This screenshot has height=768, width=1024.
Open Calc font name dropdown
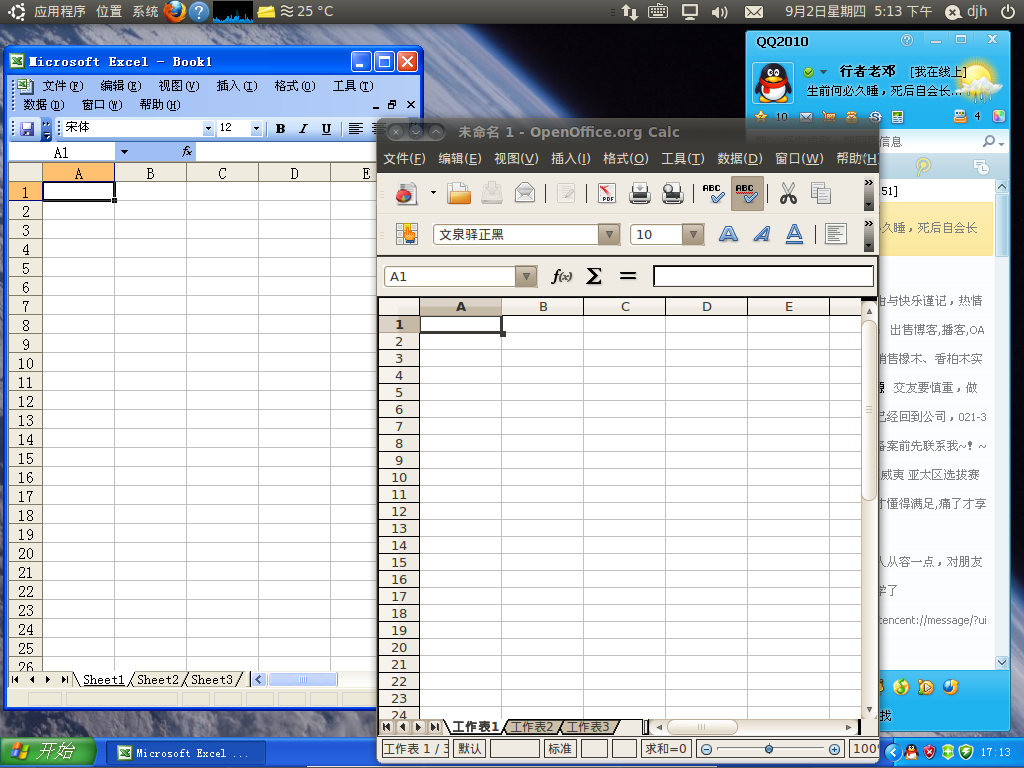[609, 234]
